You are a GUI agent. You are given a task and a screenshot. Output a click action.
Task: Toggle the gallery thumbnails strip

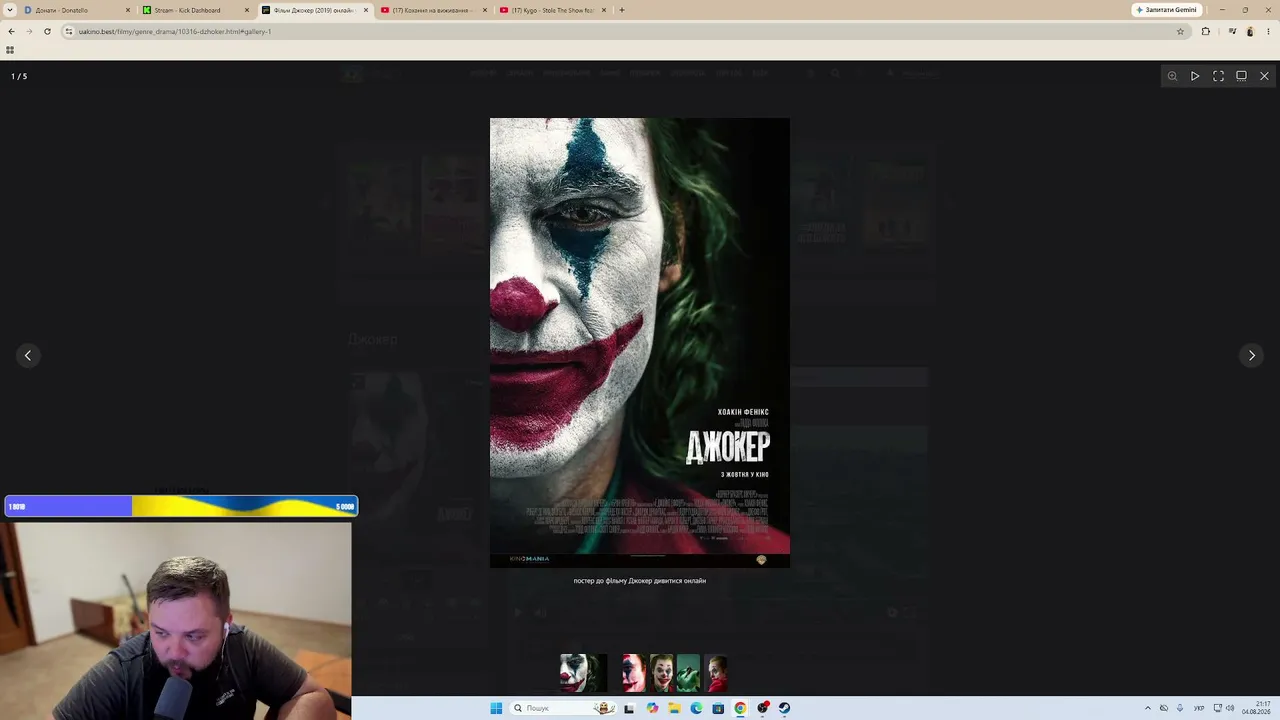[x=1241, y=76]
